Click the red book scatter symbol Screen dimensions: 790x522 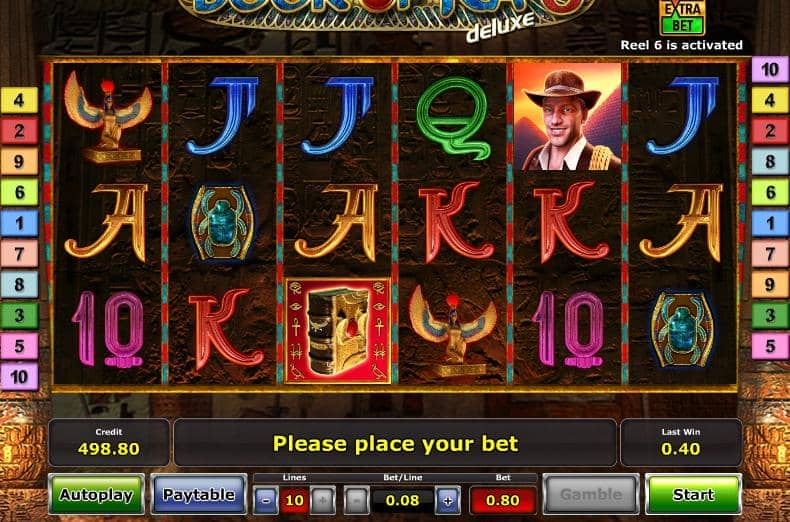(x=338, y=331)
